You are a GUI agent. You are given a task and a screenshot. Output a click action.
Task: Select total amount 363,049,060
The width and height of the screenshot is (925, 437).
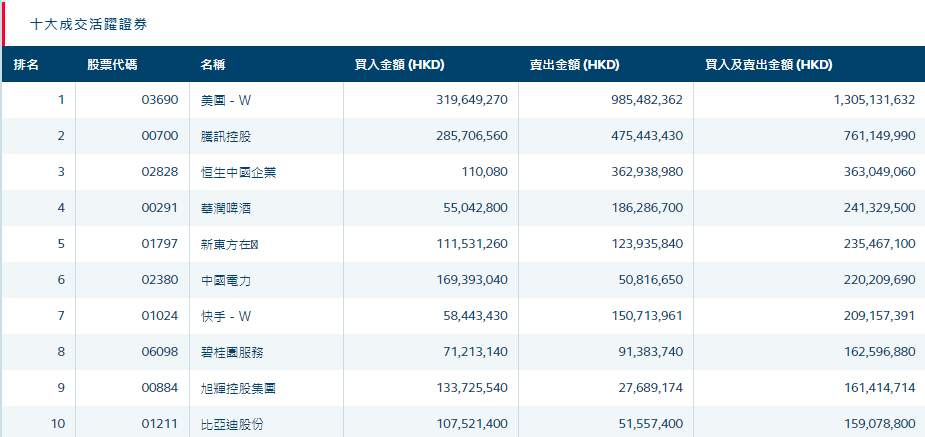click(880, 172)
